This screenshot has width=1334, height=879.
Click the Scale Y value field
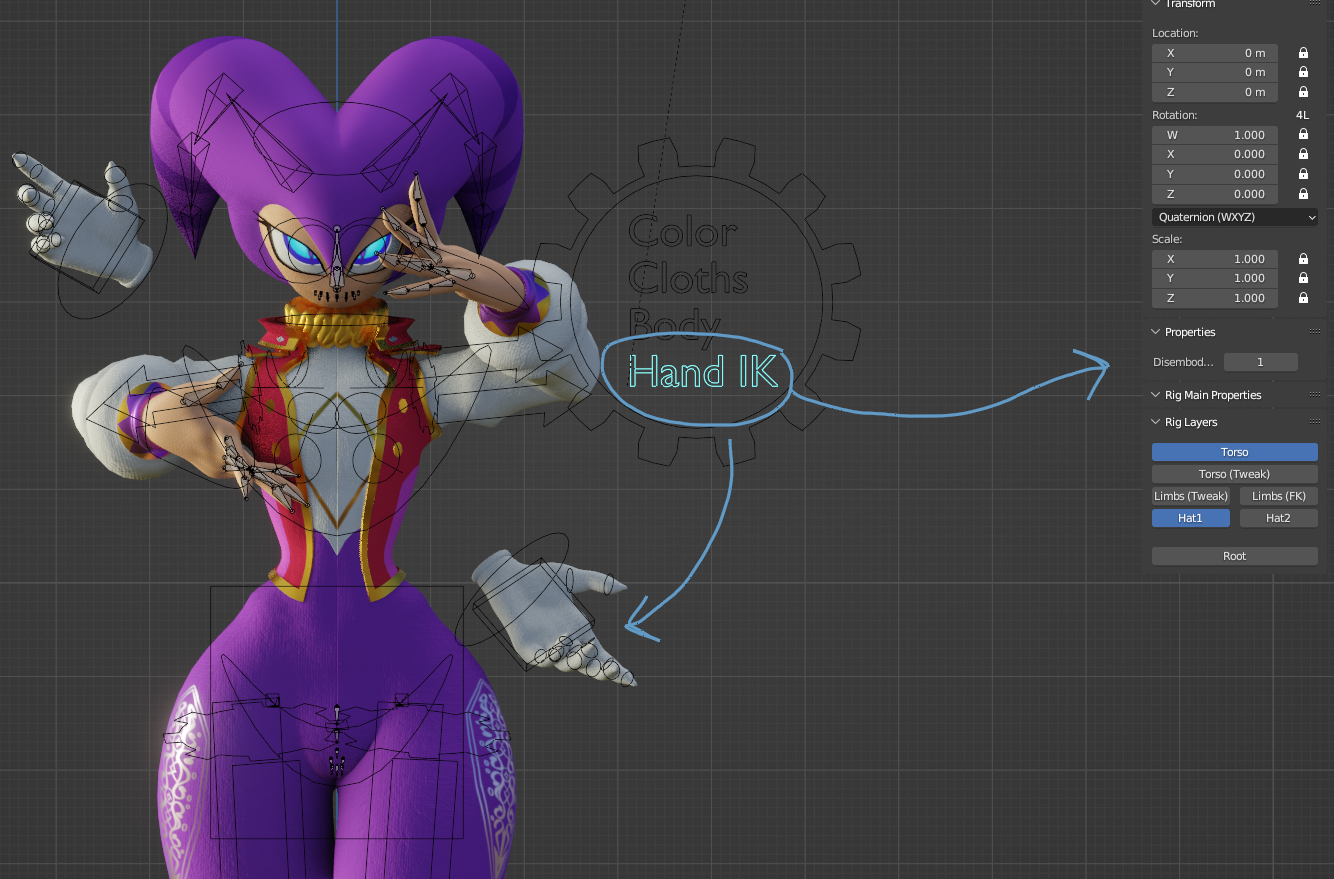pyautogui.click(x=1215, y=278)
